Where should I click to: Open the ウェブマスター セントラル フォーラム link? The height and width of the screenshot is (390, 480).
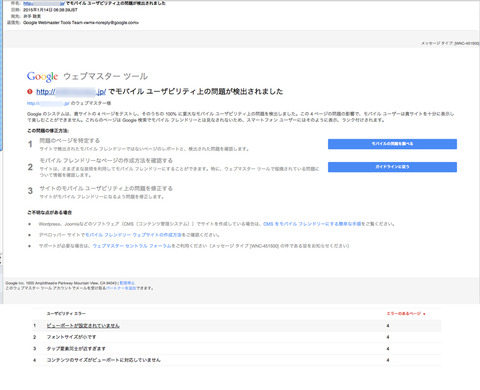pos(132,246)
